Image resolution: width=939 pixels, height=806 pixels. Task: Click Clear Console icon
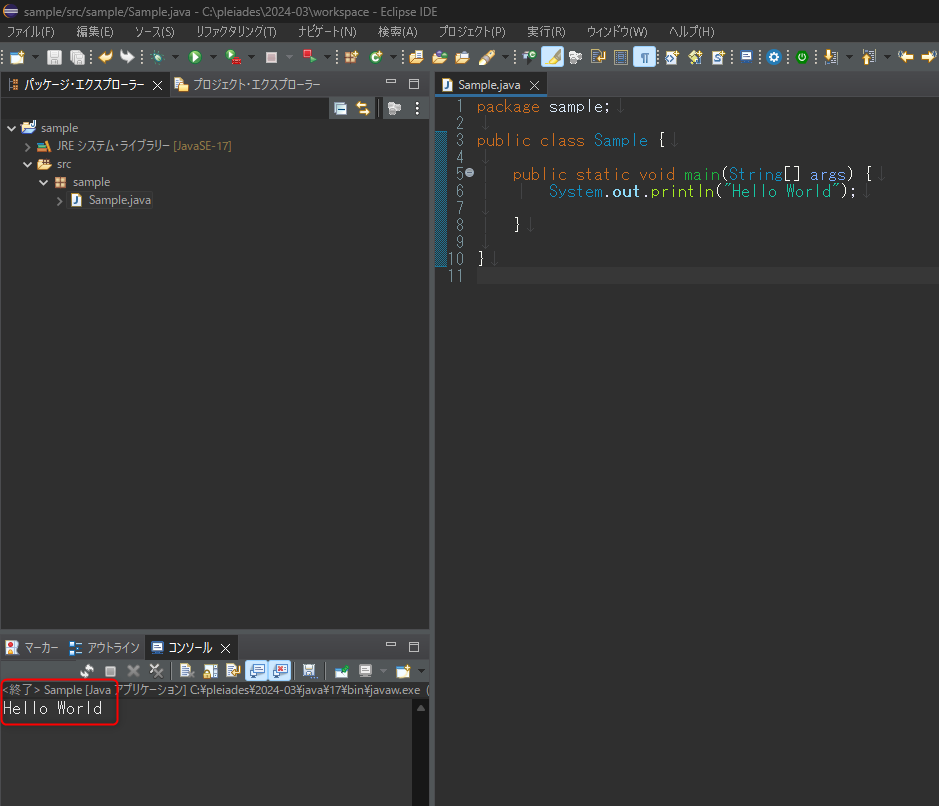(x=186, y=671)
